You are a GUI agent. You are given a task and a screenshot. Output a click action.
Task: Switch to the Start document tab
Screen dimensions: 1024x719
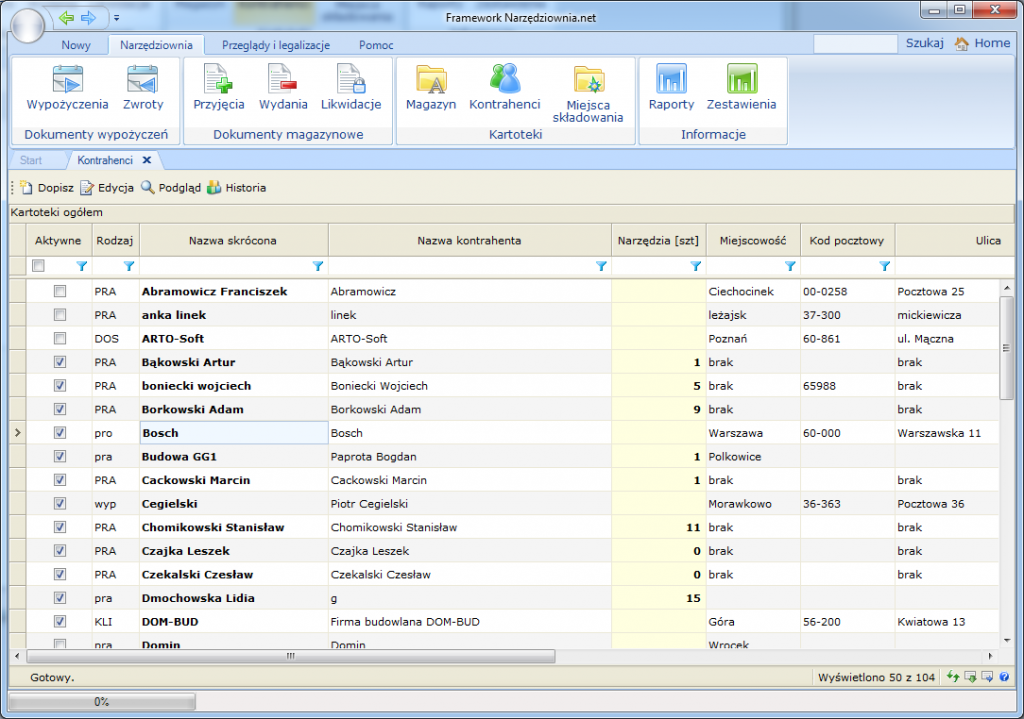[x=31, y=160]
